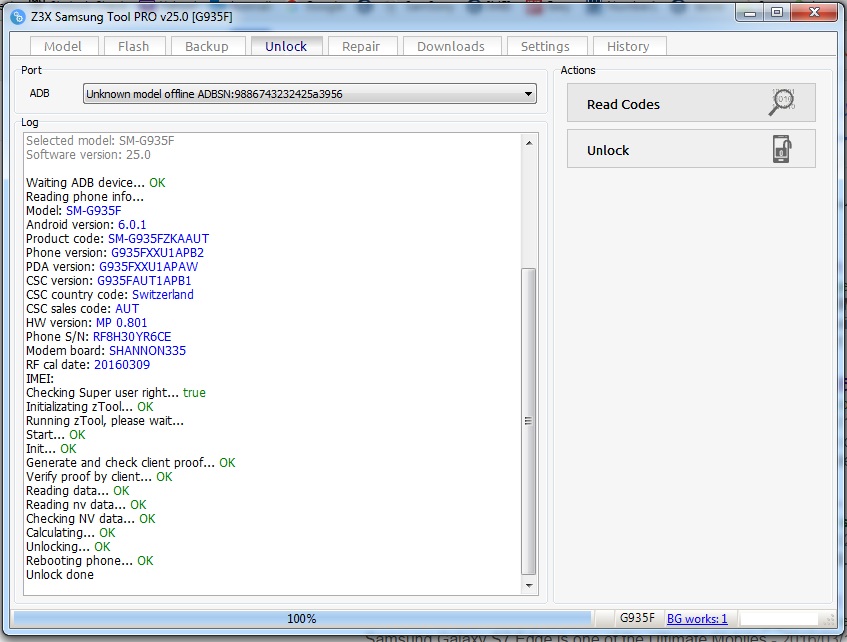Click the PDA version G935FXXU1APAW
Screen dimensions: 847x642
coord(149,267)
